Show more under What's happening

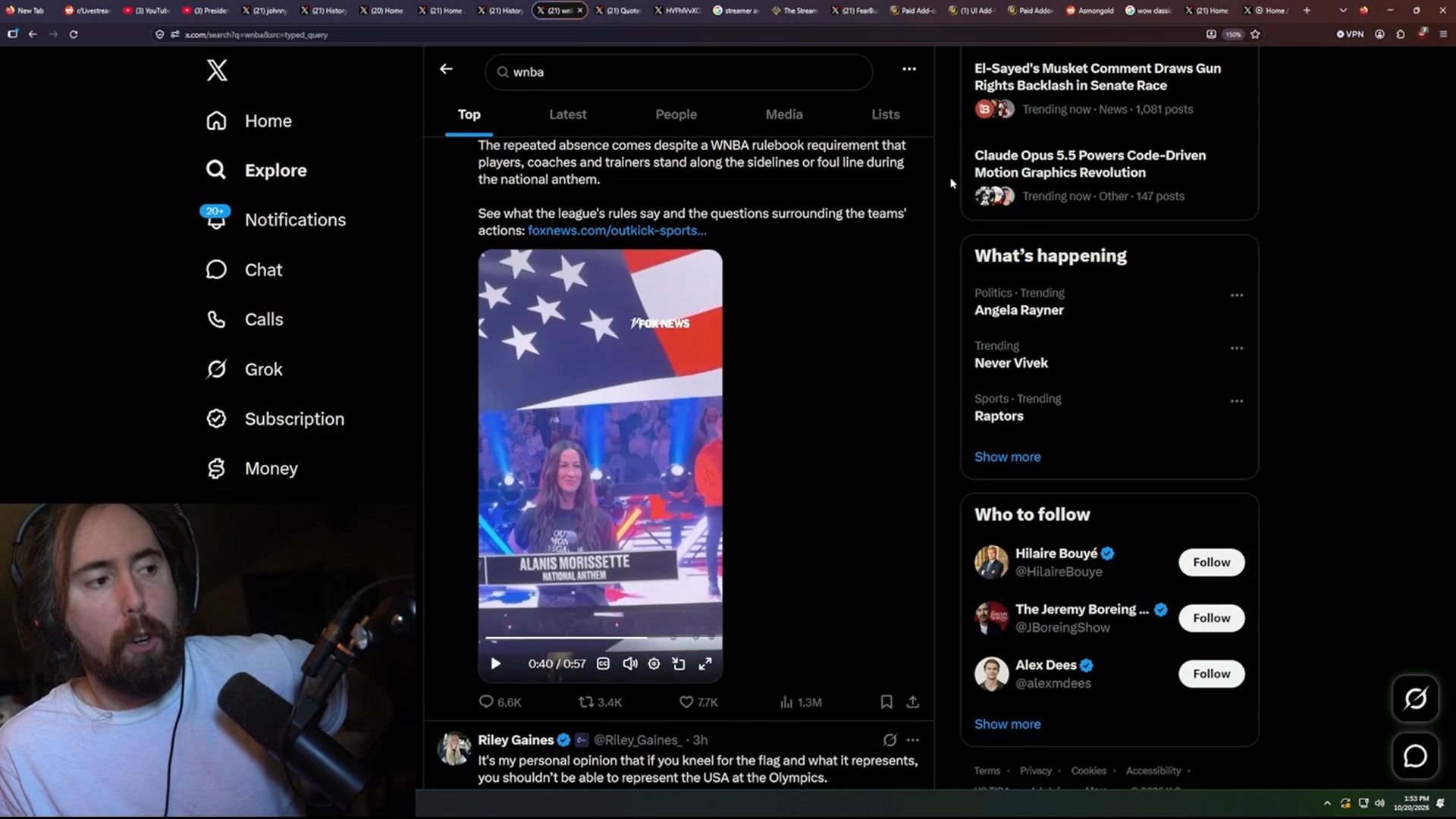click(1007, 457)
